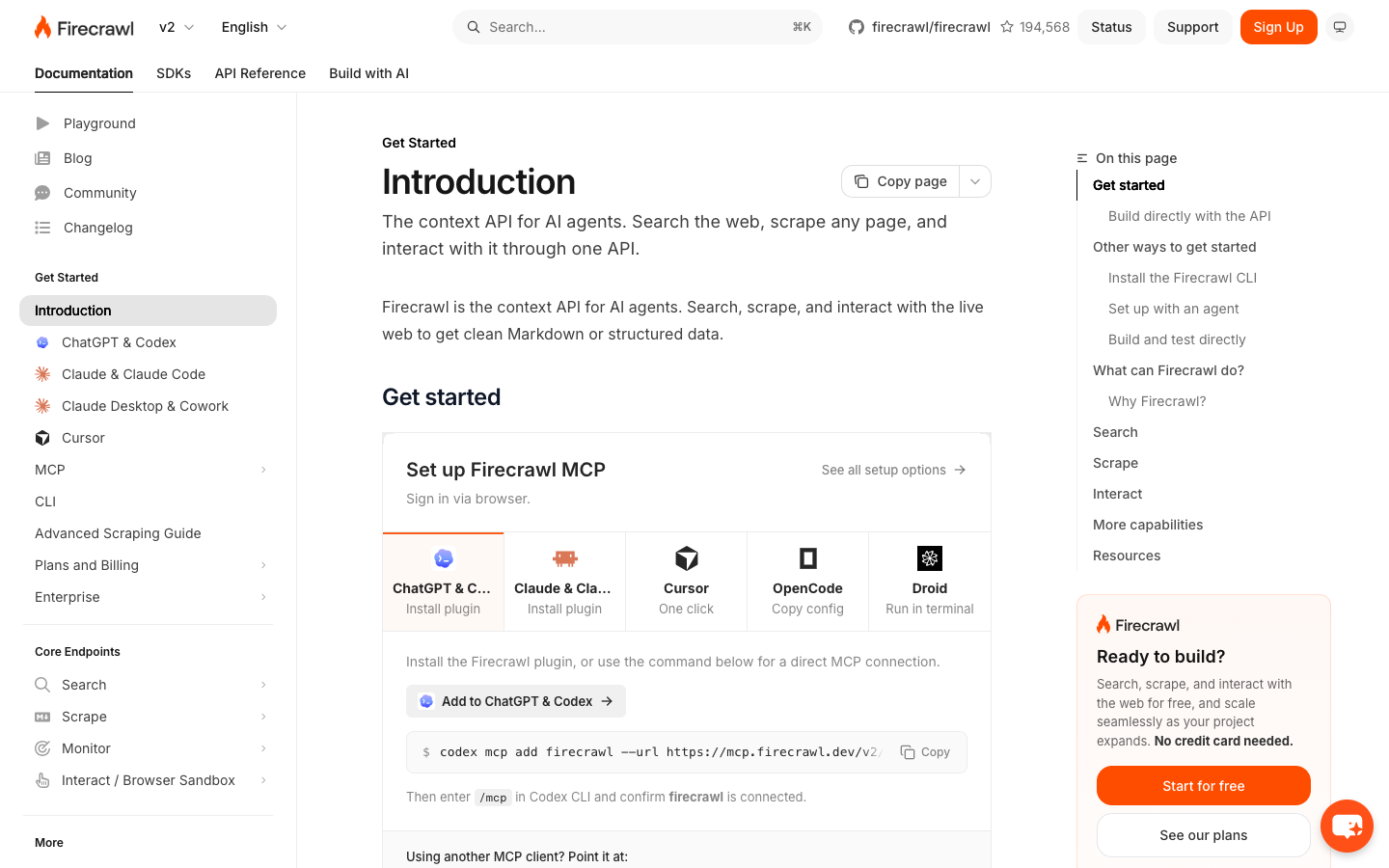Select the Cursor One click tab
Screen dimensions: 1389x868
686,583
